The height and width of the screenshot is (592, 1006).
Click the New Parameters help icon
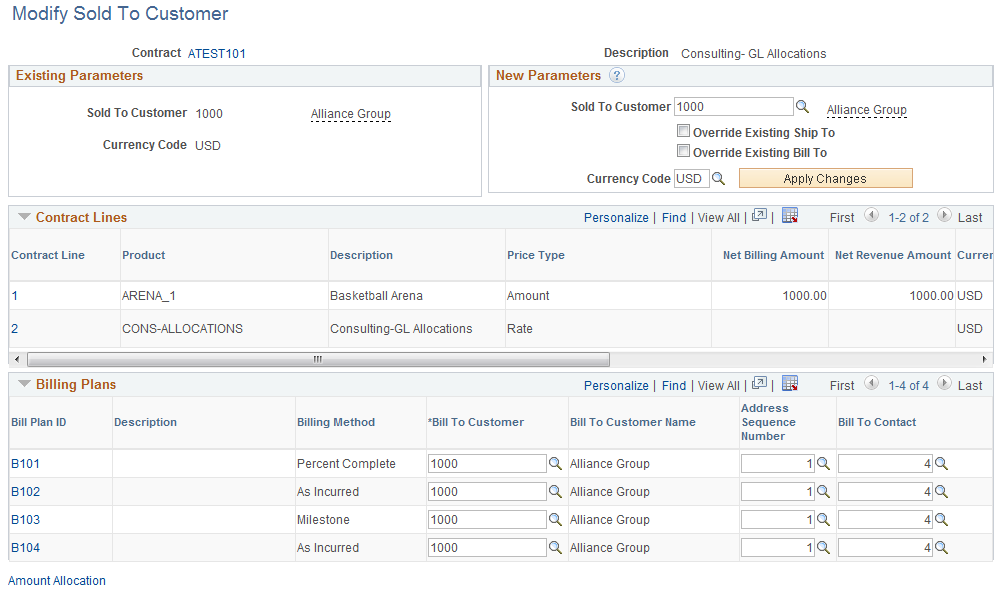point(617,76)
